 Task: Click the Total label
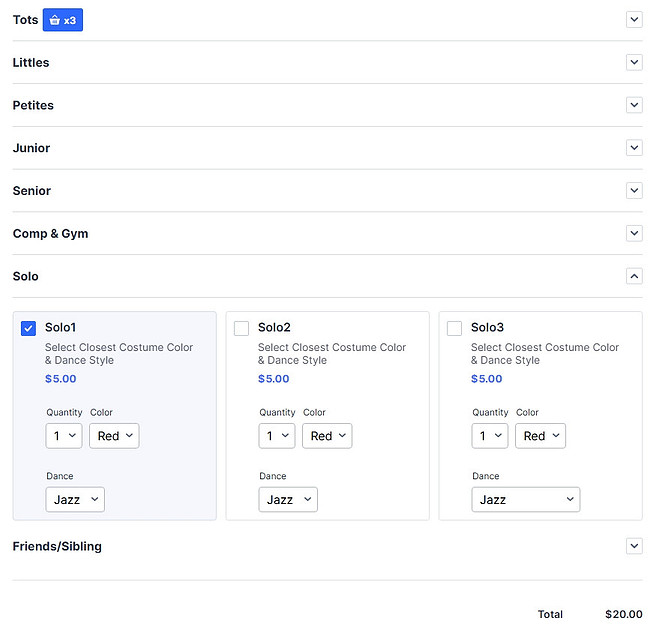[550, 614]
